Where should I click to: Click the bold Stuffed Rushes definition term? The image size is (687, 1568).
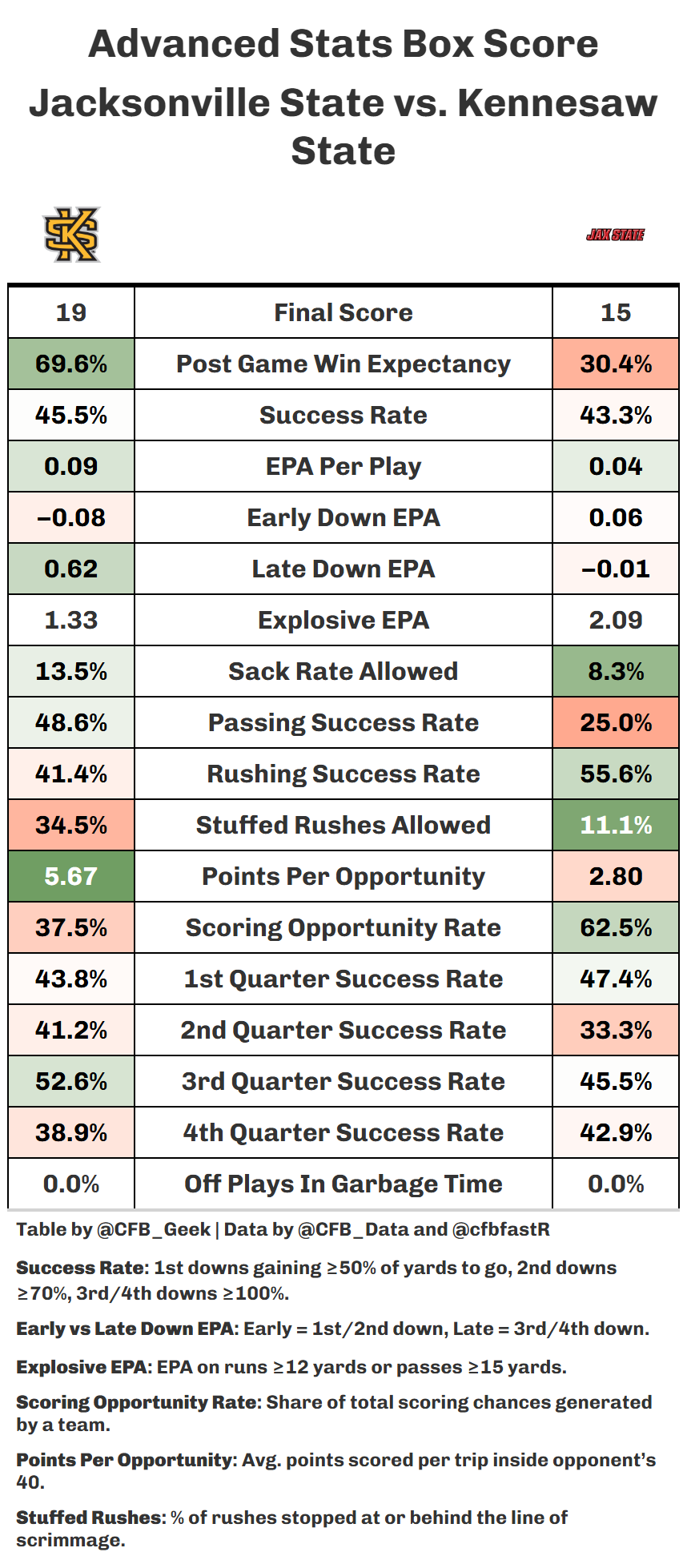tap(89, 1518)
